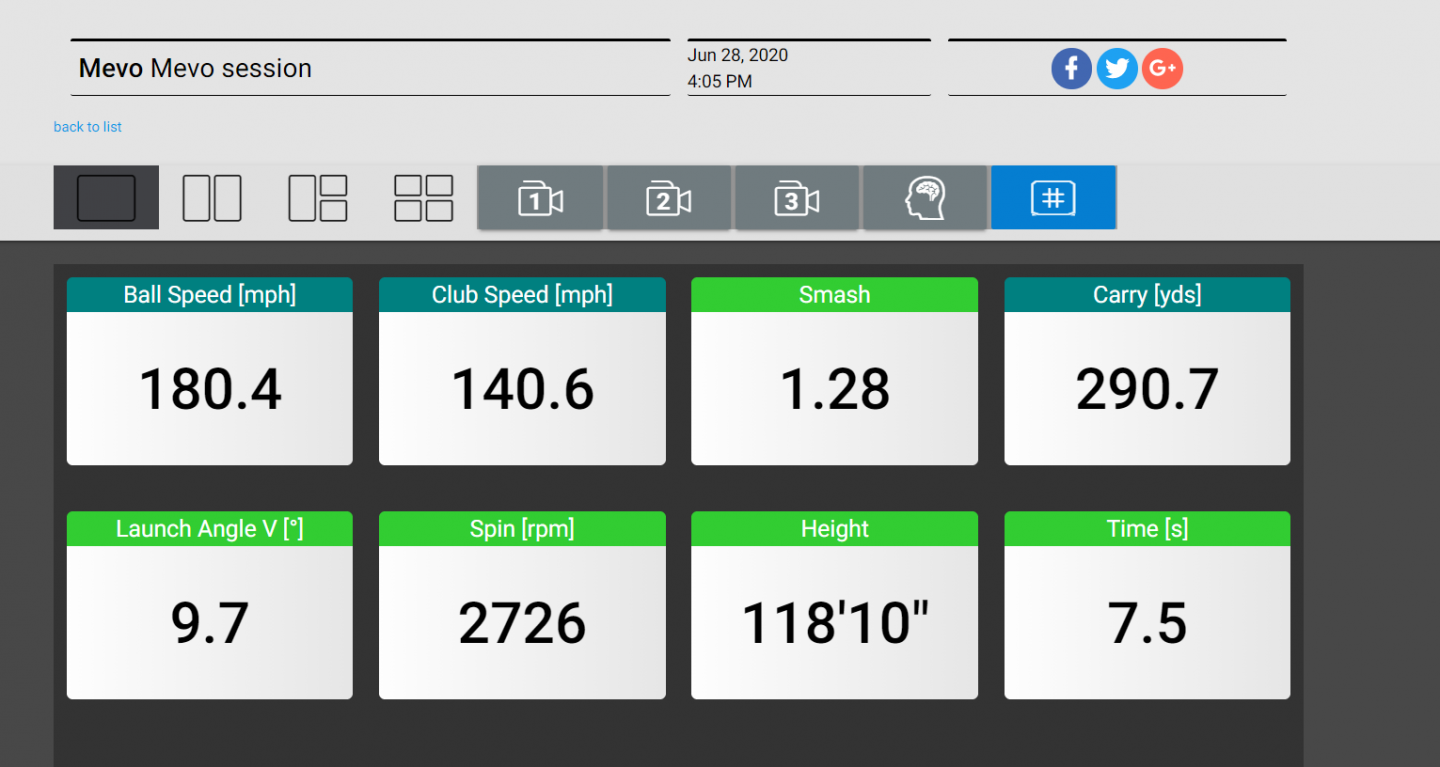Open camera 1 video view
This screenshot has width=1440, height=767.
click(x=541, y=198)
